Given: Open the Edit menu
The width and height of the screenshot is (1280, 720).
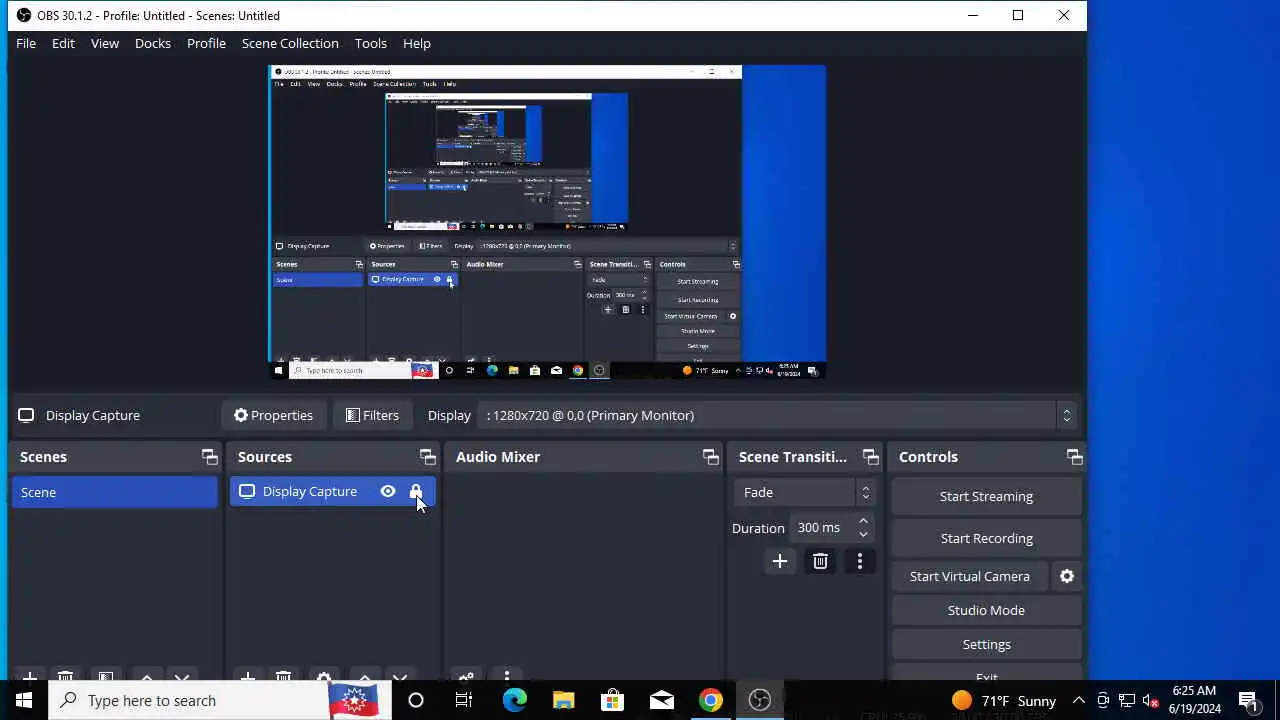Looking at the screenshot, I should pyautogui.click(x=63, y=43).
